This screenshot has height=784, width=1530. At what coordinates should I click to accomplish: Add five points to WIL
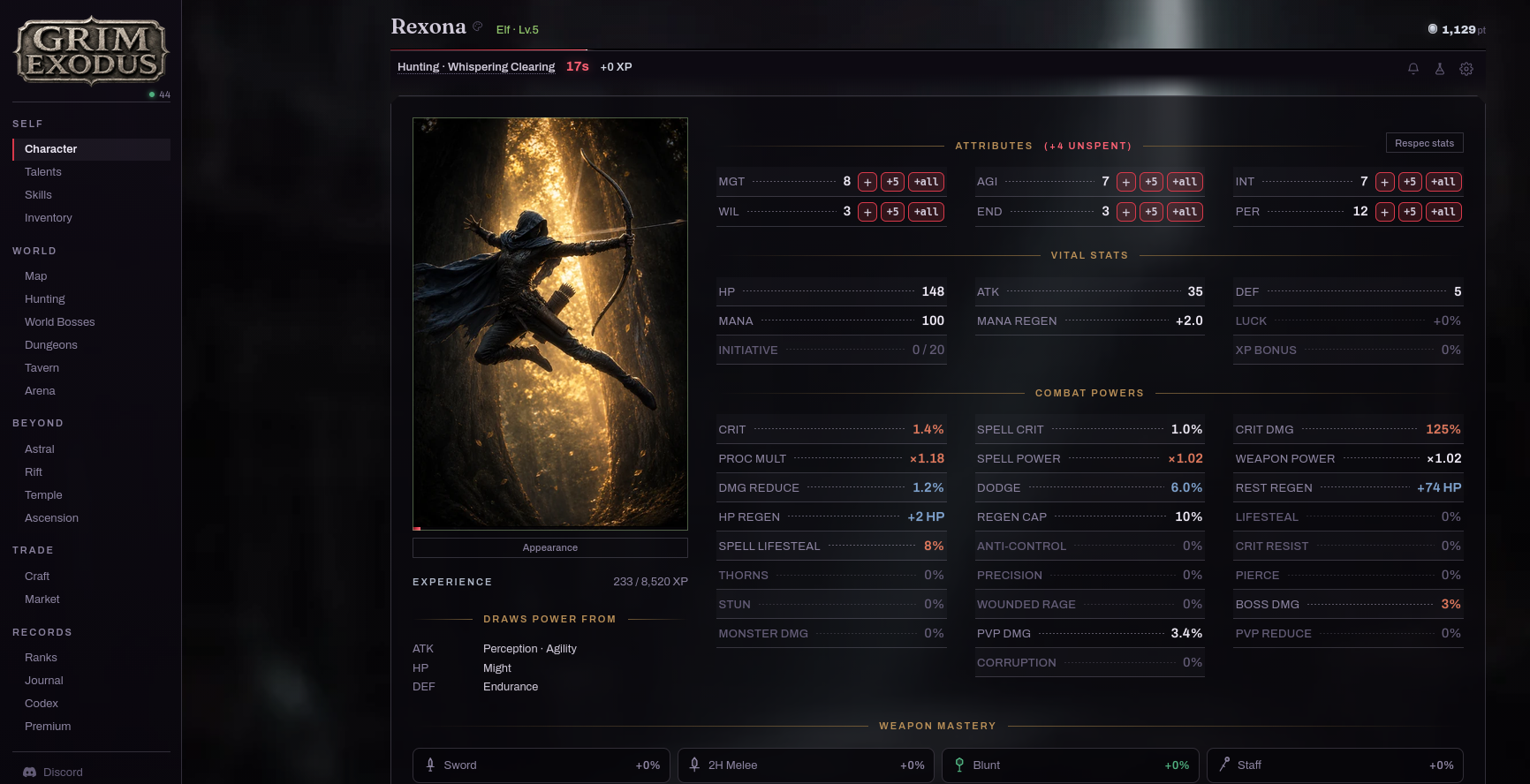[893, 212]
